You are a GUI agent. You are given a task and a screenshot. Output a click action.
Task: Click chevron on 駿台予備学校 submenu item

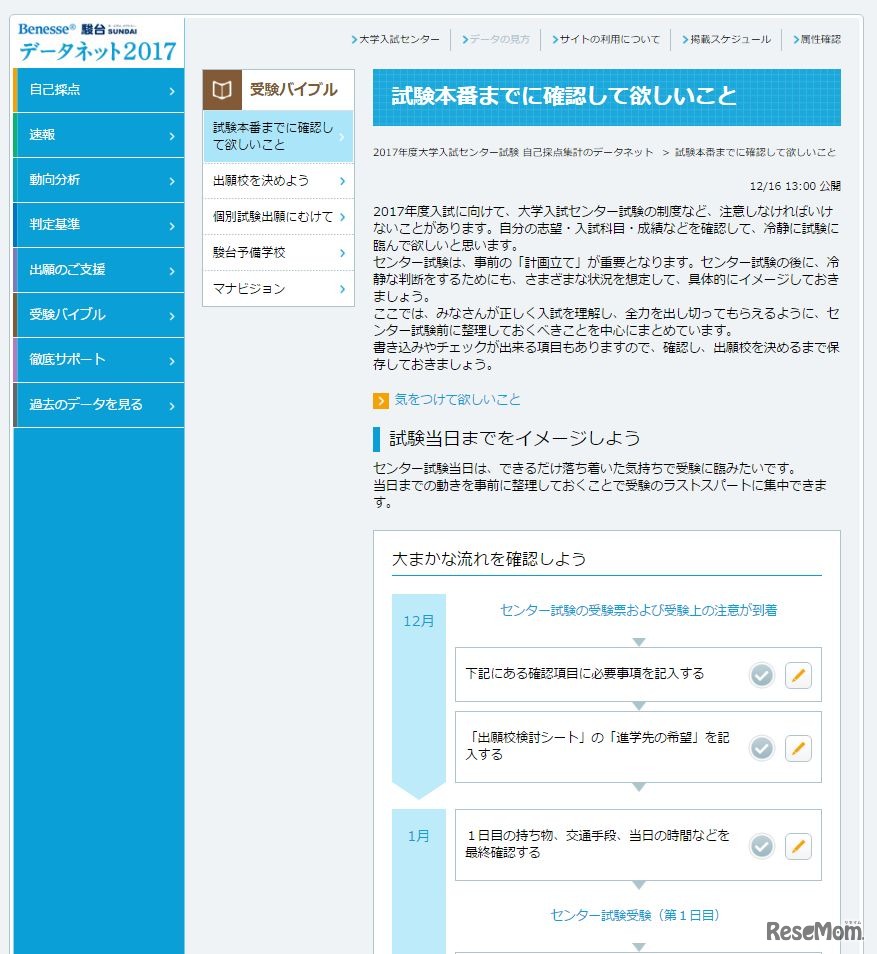tap(342, 253)
